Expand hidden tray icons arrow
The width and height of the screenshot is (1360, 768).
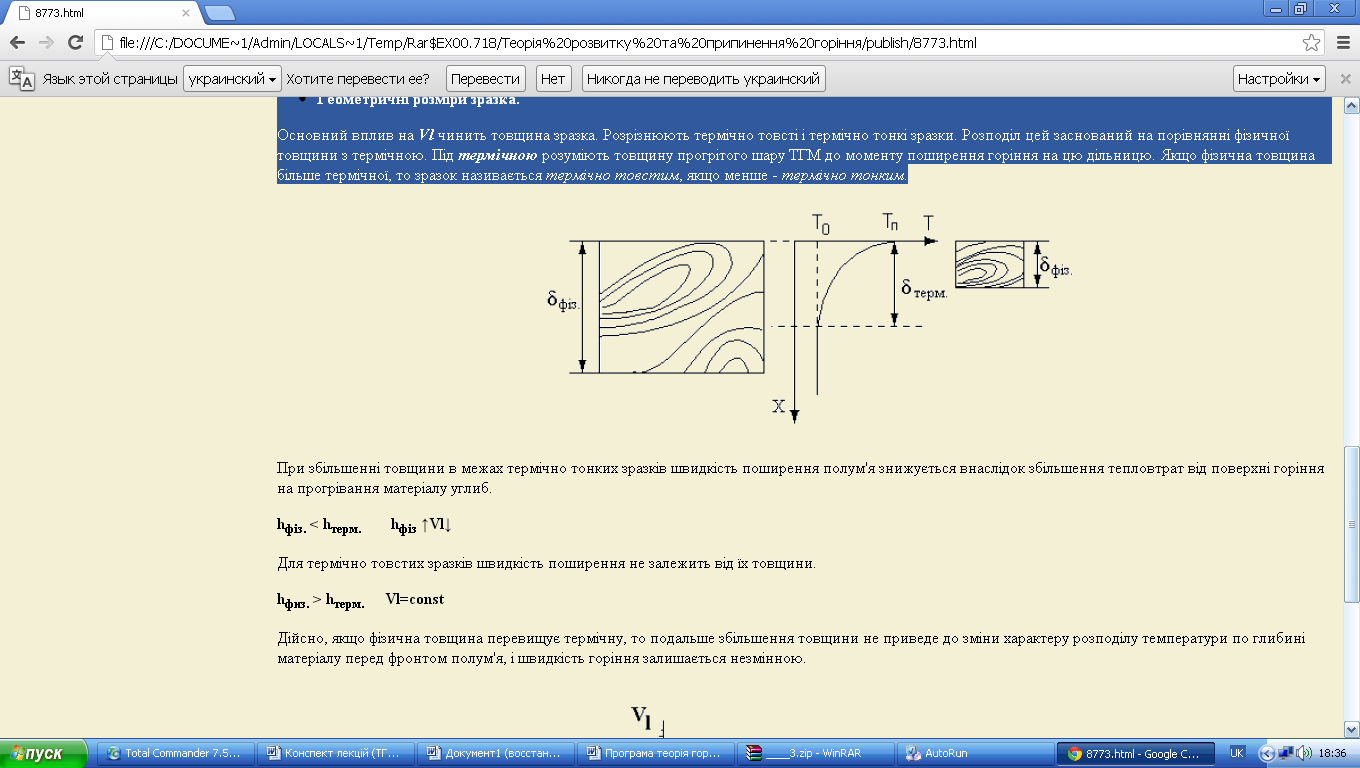tap(1265, 754)
